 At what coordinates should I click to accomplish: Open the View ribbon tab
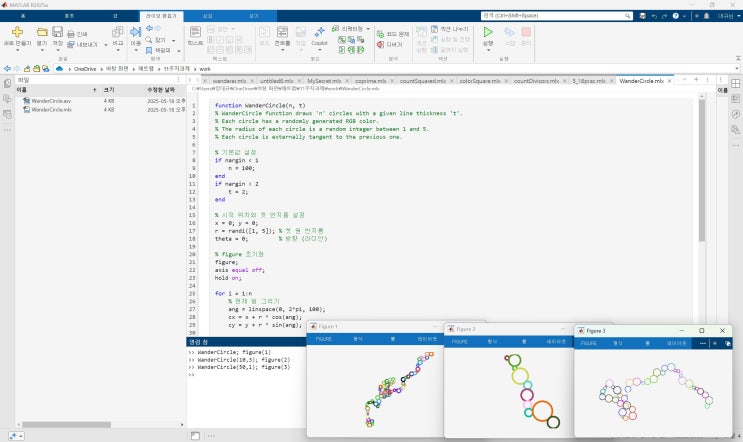click(254, 16)
